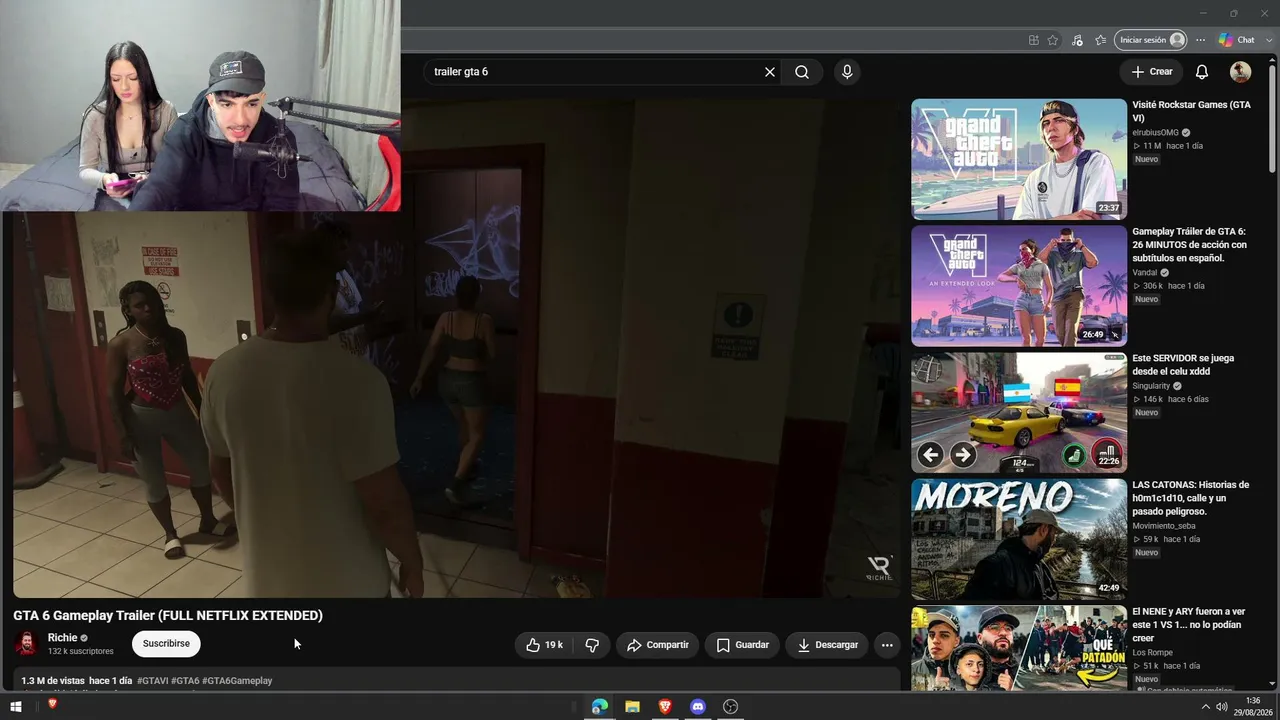Viewport: 1280px width, 720px height.
Task: Open Brave browser in taskbar center
Action: click(665, 707)
